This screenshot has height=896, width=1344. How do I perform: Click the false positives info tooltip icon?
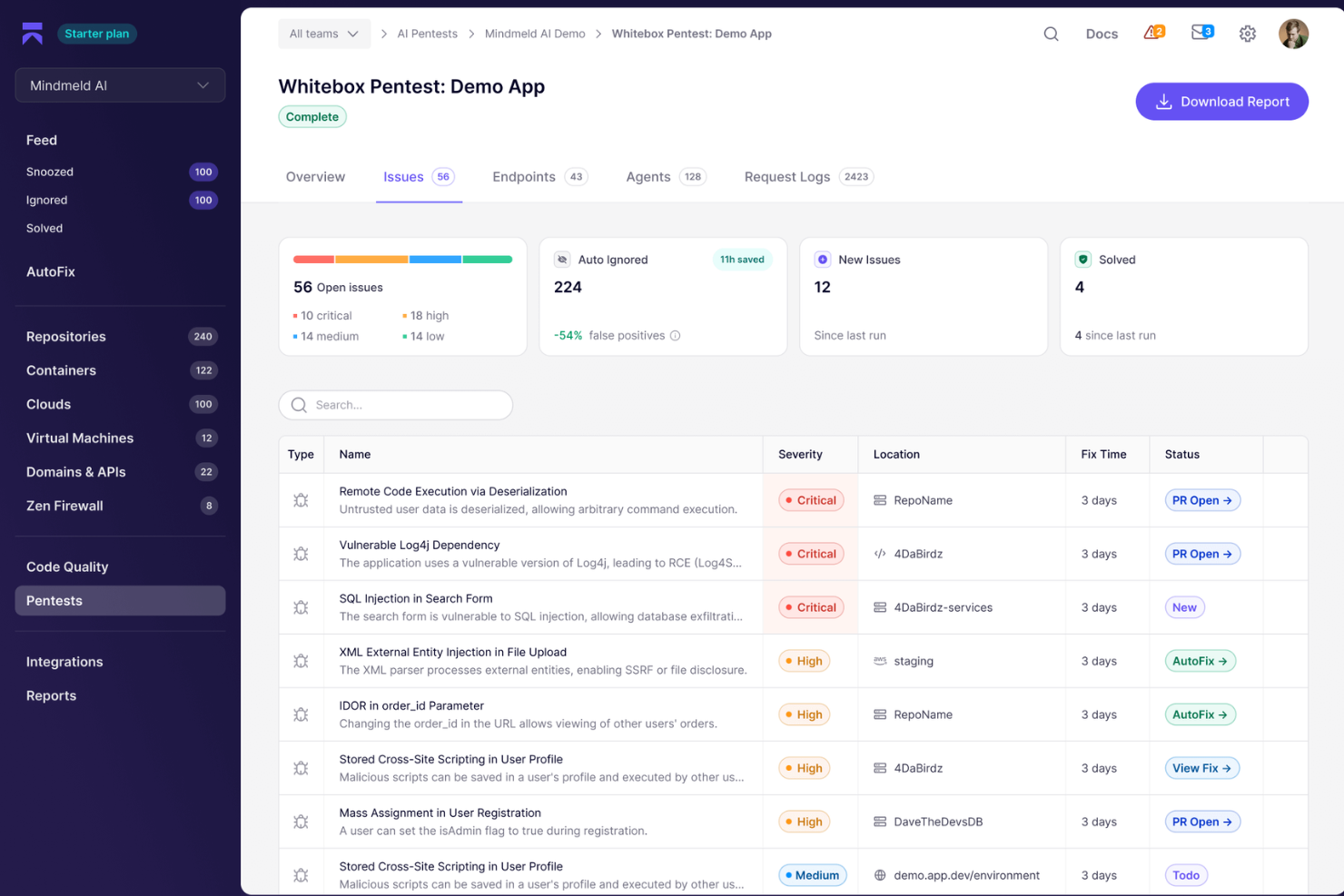click(x=675, y=335)
